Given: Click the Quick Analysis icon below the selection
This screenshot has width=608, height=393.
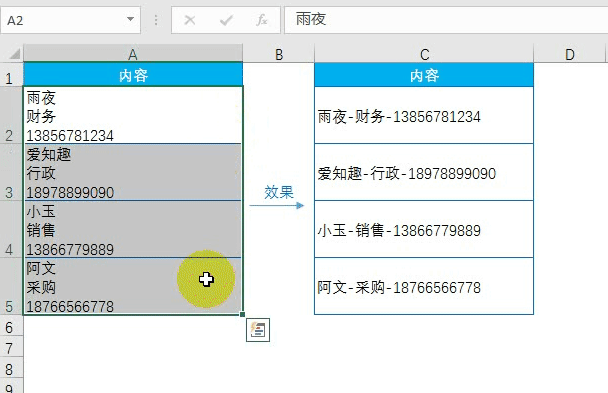Looking at the screenshot, I should point(258,330).
